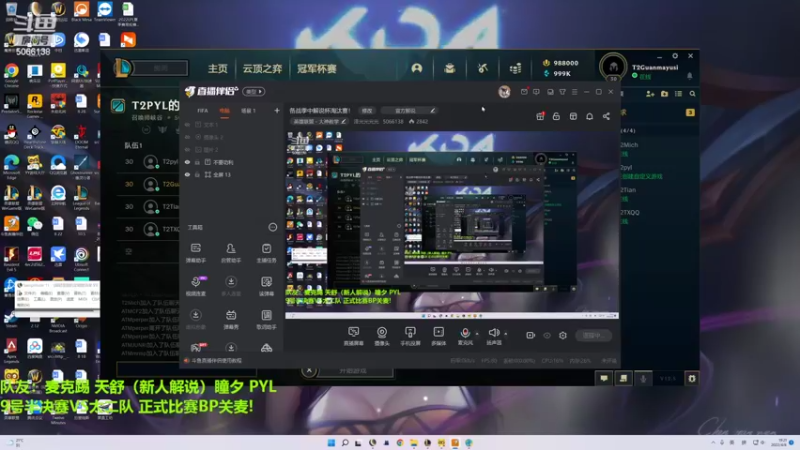Add 摄像头 camera source
Image resolution: width=800 pixels, height=450 pixels.
point(382,336)
